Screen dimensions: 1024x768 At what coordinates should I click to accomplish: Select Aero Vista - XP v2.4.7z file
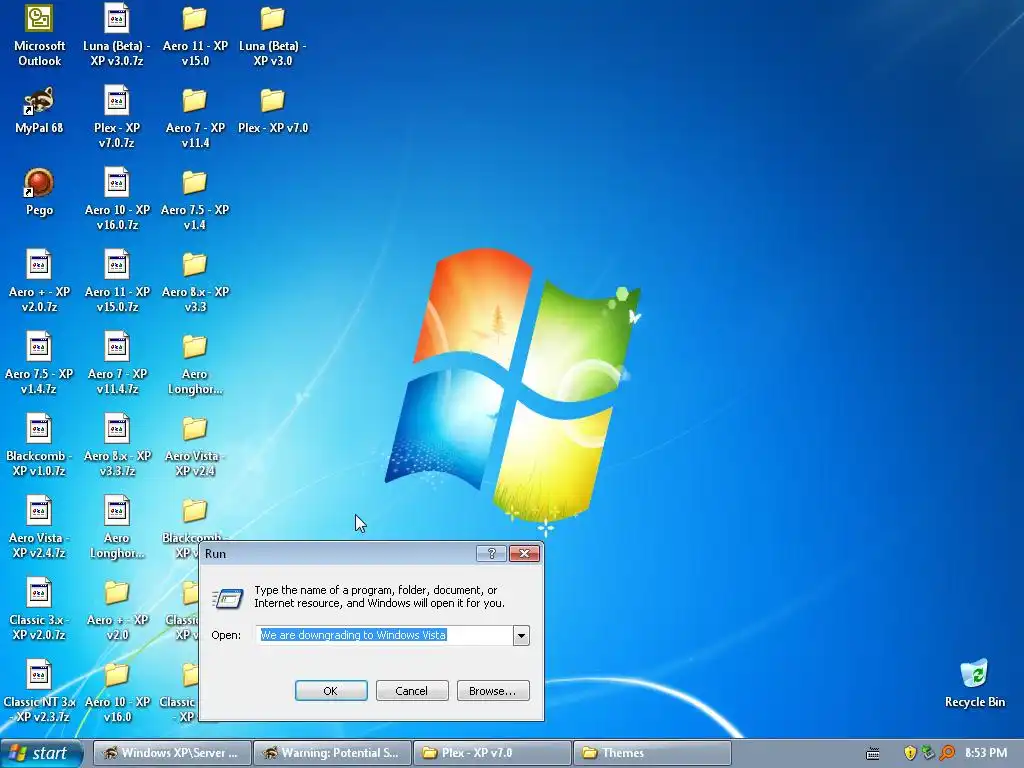pyautogui.click(x=39, y=527)
